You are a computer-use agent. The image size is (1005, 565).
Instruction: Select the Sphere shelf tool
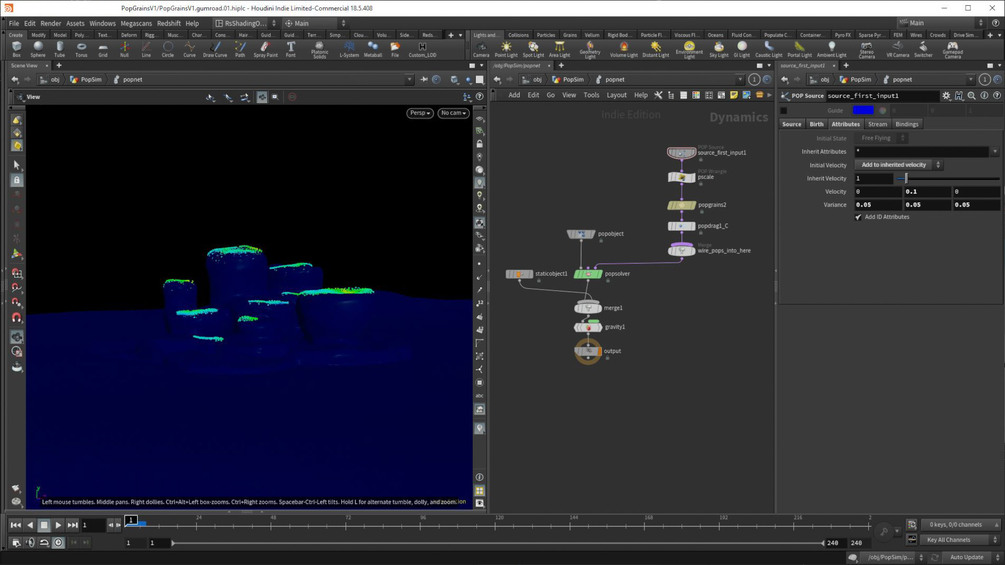[x=38, y=49]
